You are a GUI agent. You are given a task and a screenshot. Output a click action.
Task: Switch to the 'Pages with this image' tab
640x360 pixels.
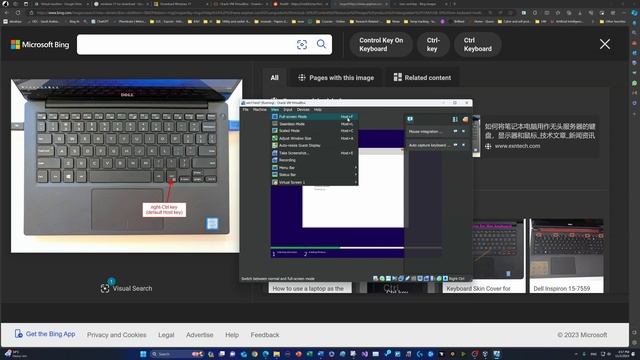[336, 78]
